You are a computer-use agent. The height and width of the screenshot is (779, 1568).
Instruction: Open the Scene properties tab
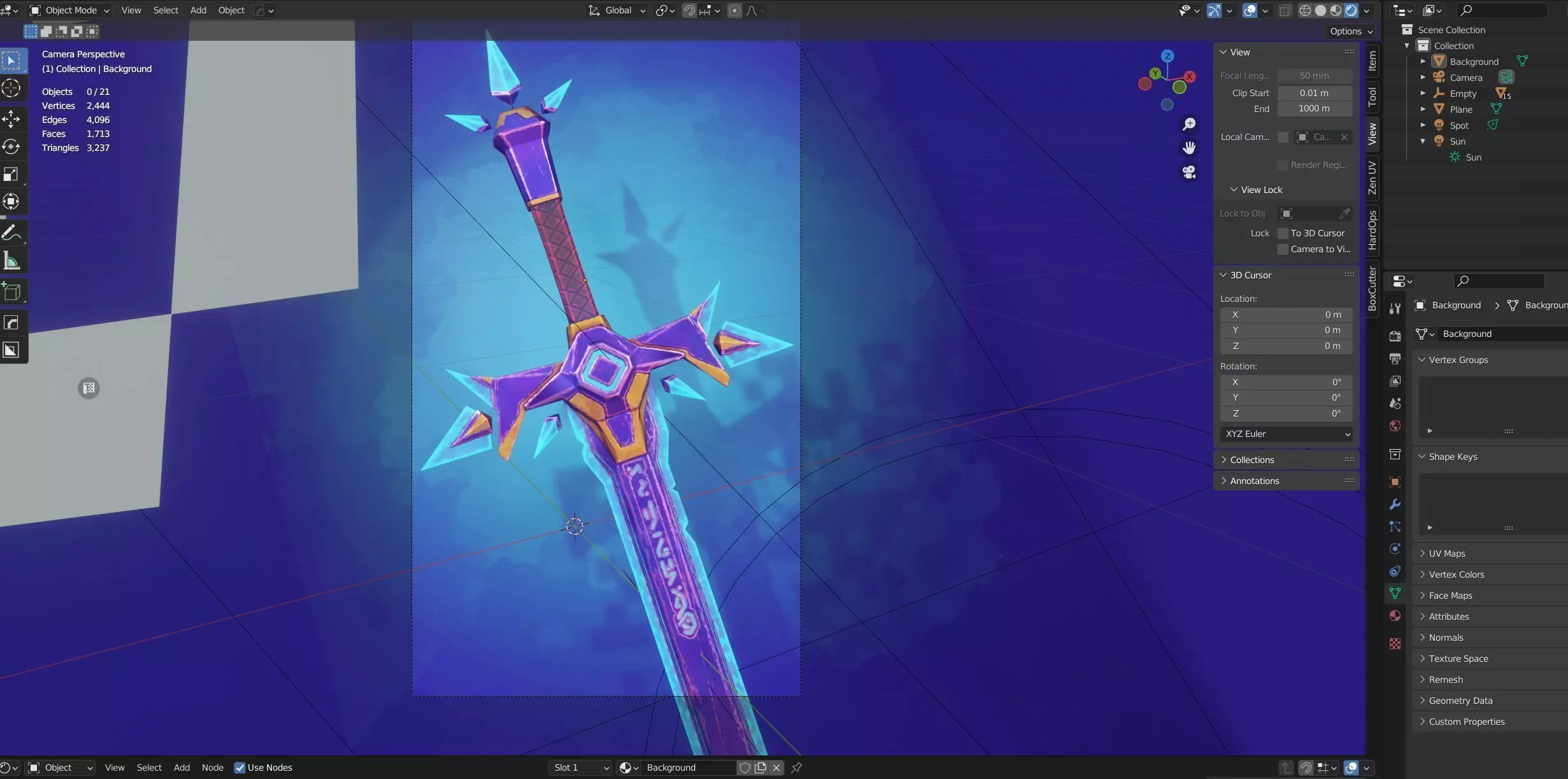[1395, 403]
